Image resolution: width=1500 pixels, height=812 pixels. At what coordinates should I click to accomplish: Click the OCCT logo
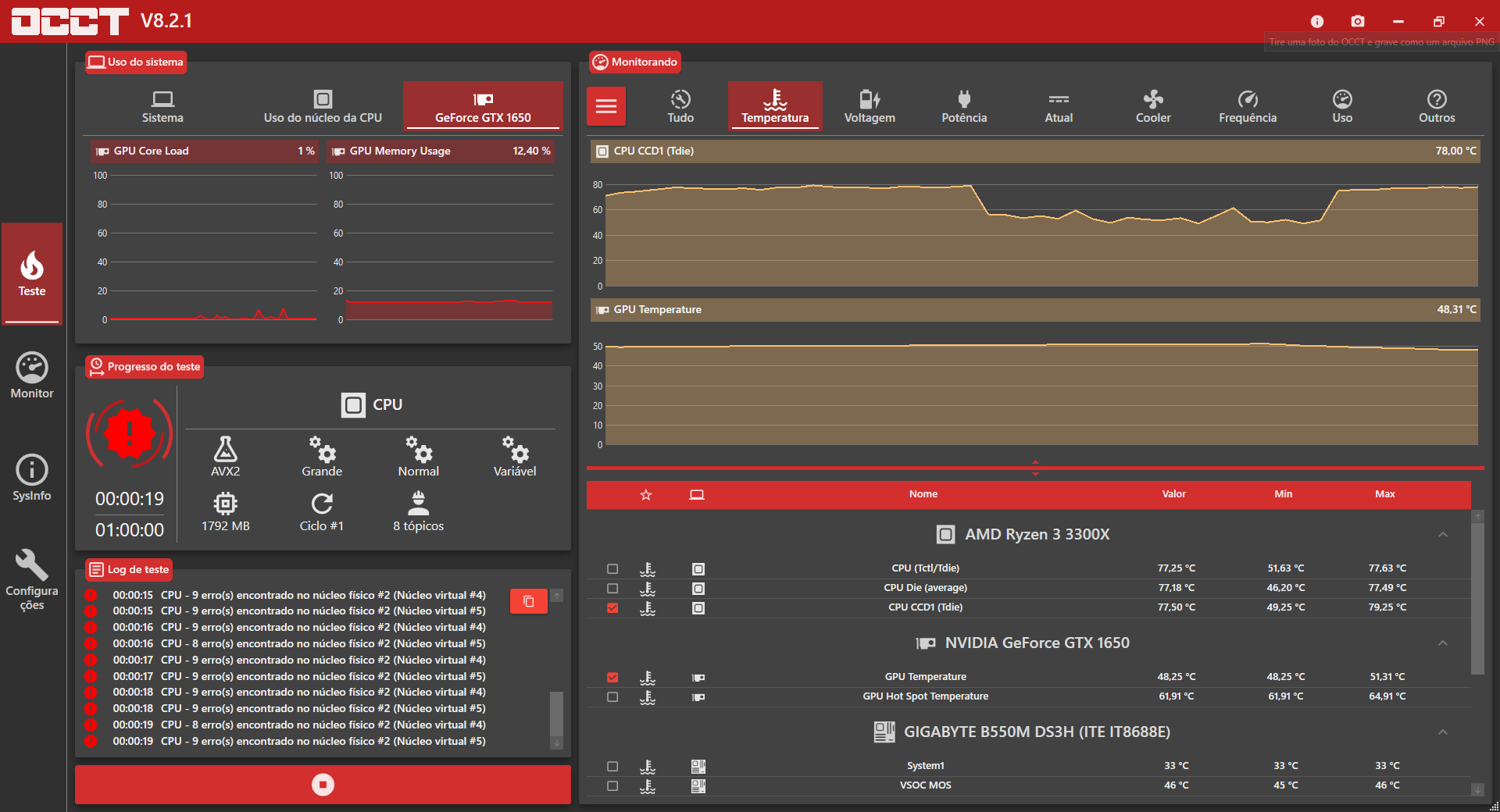pos(70,21)
